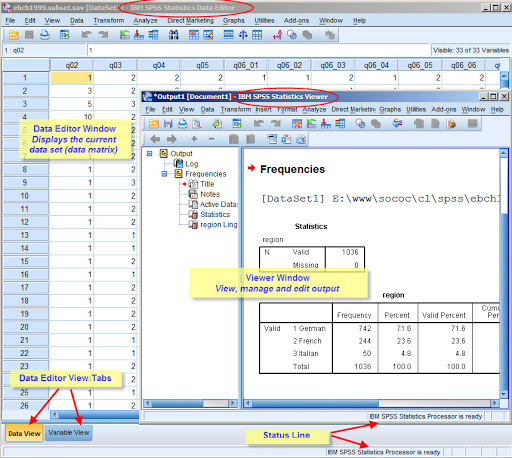
Task: Print from the Data Editor toolbar
Action: 45,35
